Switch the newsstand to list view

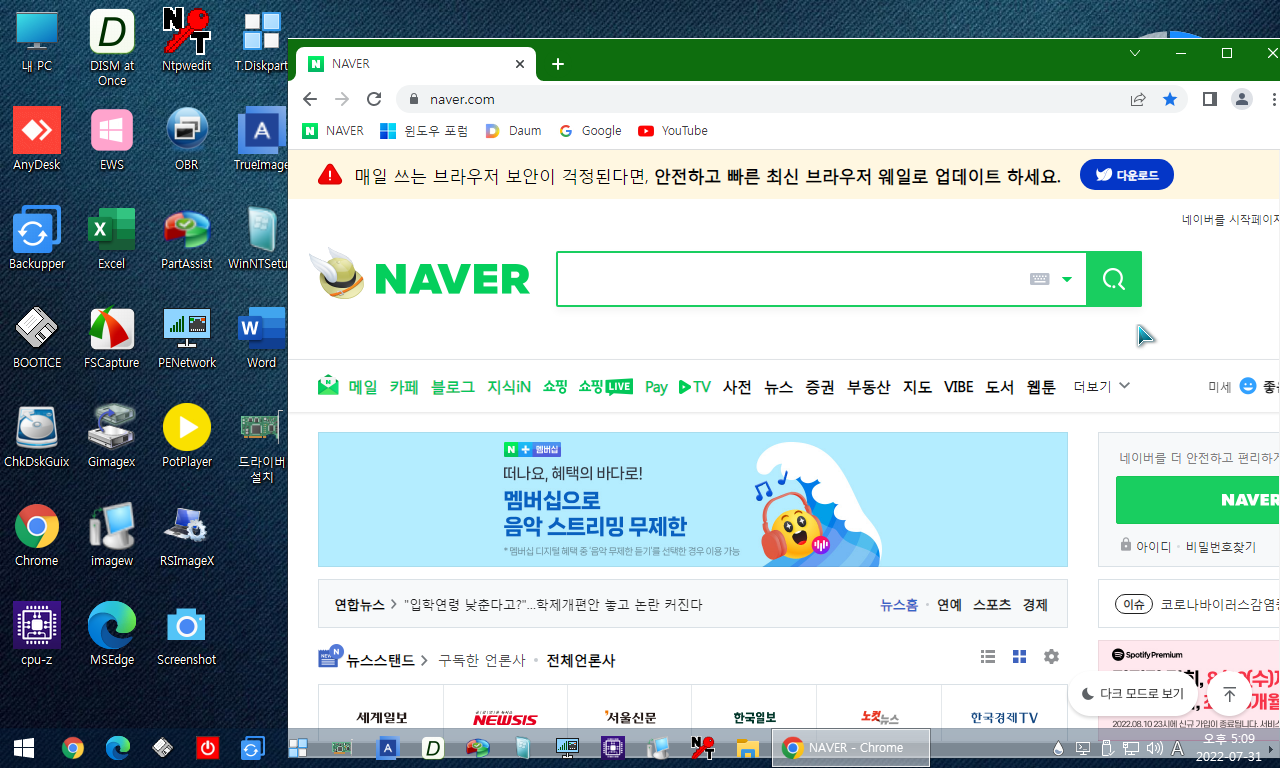(988, 657)
